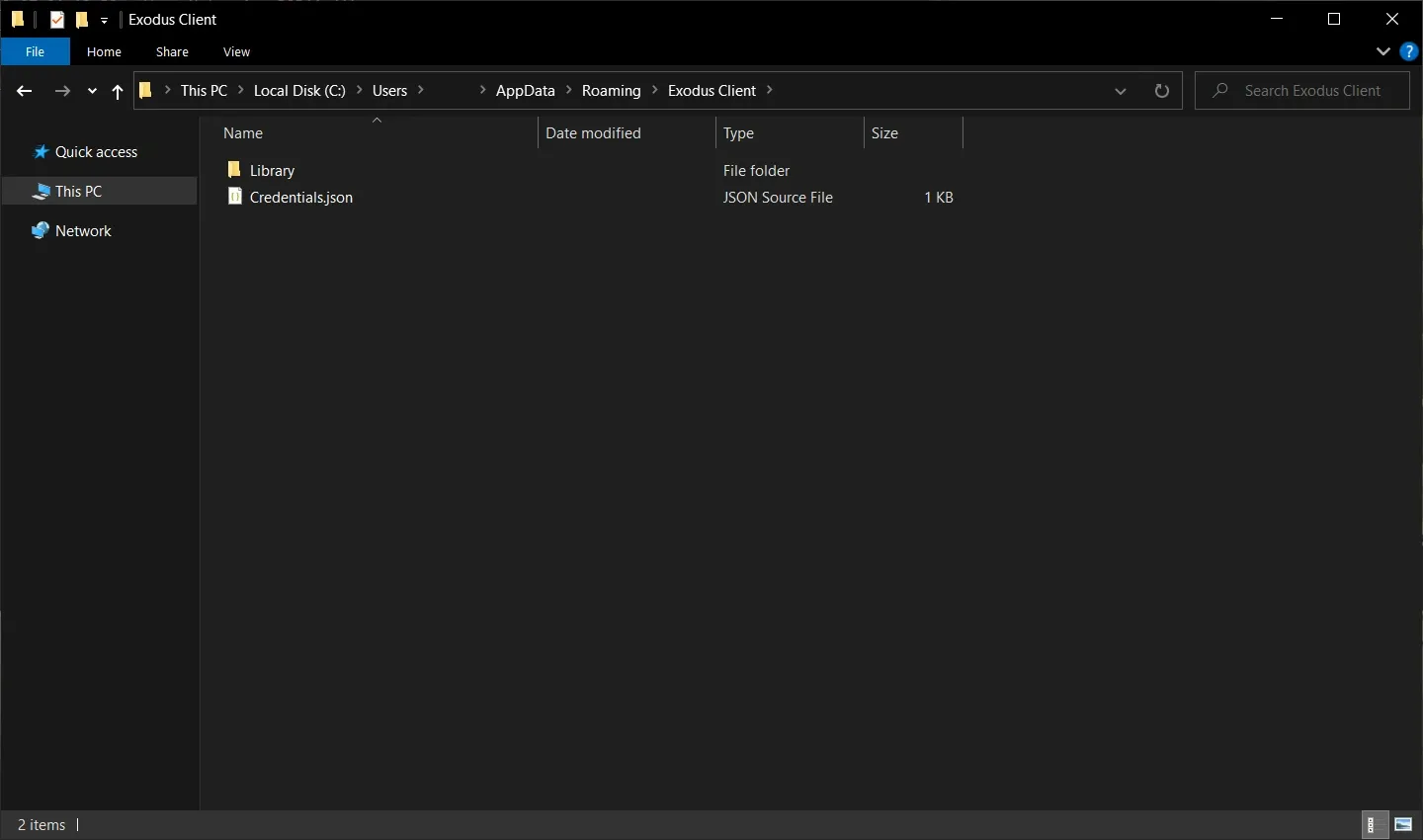Select the Library folder
This screenshot has width=1423, height=840.
pyautogui.click(x=272, y=171)
